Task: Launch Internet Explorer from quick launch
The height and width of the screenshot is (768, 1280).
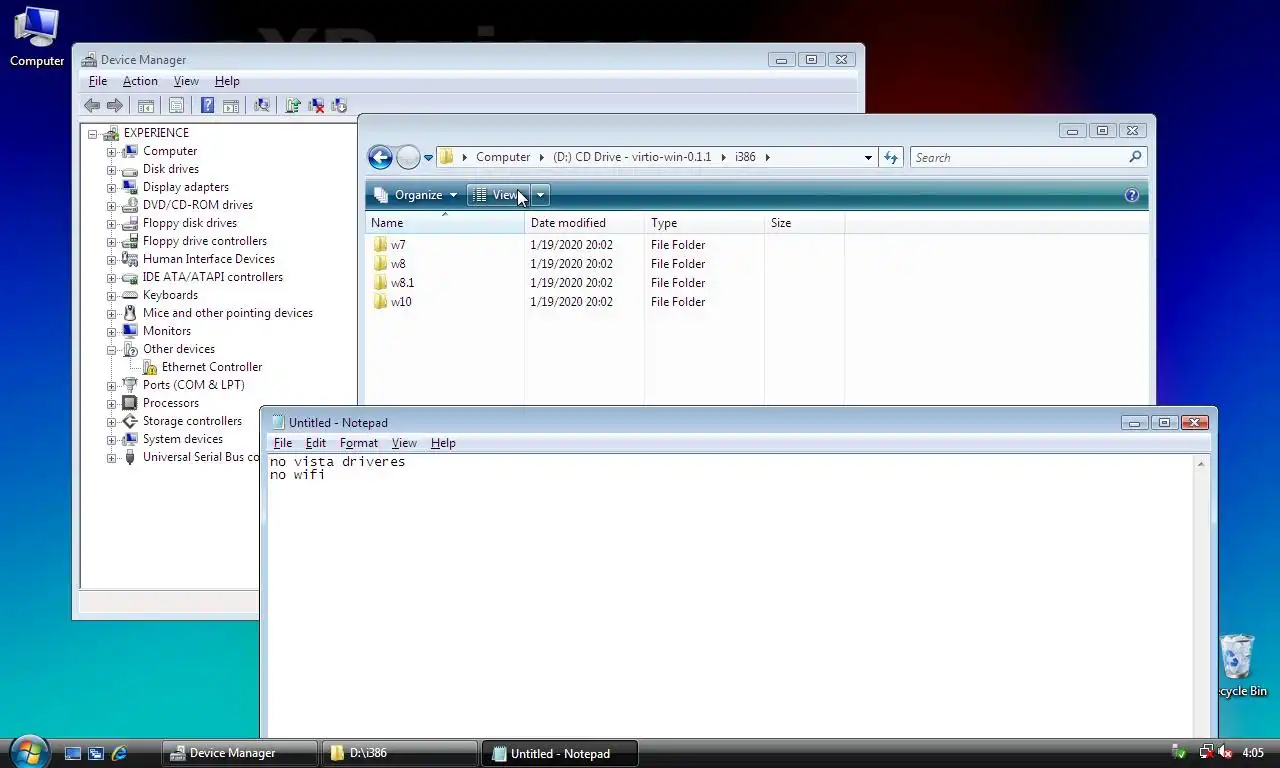Action: click(120, 753)
